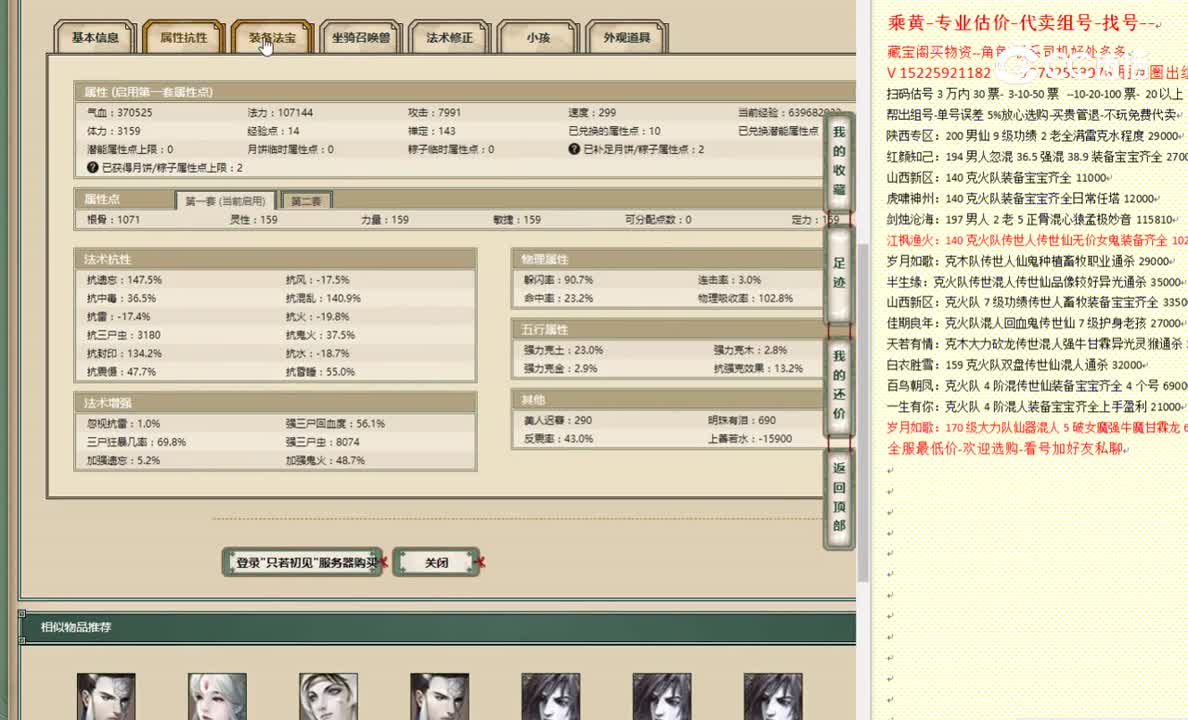Open fifth recommended dark-haired portrait
This screenshot has width=1188, height=720.
(x=551, y=696)
